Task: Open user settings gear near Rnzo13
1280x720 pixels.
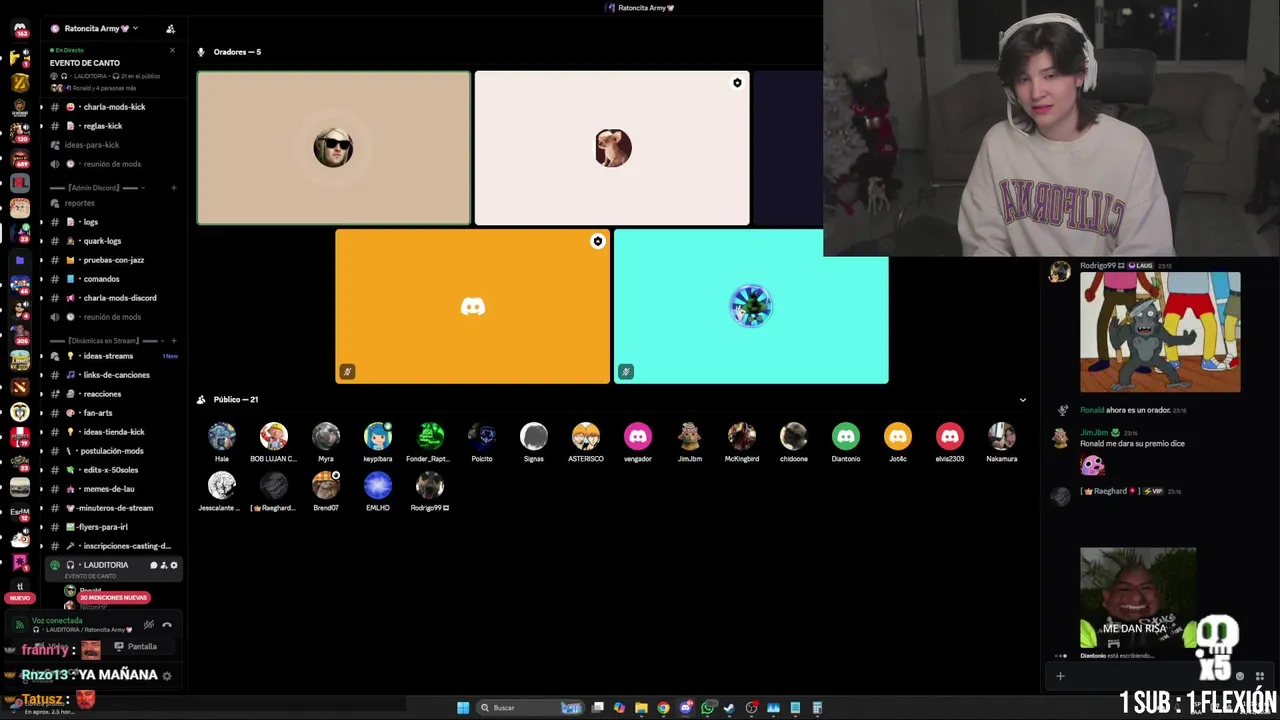Action: coord(167,676)
